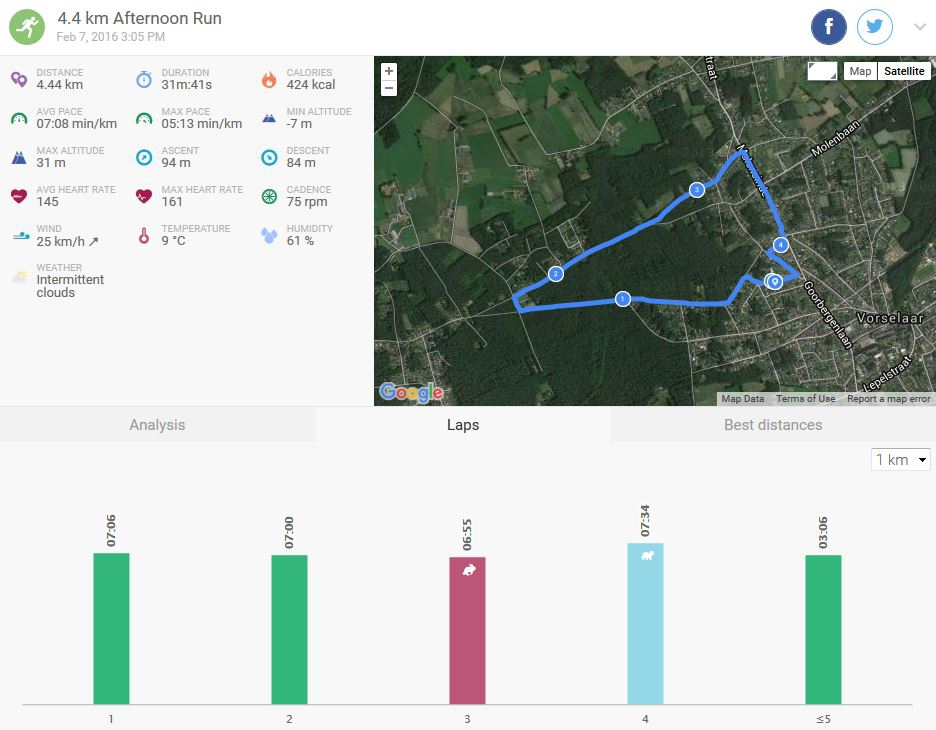Share the run on Twitter

click(x=875, y=27)
